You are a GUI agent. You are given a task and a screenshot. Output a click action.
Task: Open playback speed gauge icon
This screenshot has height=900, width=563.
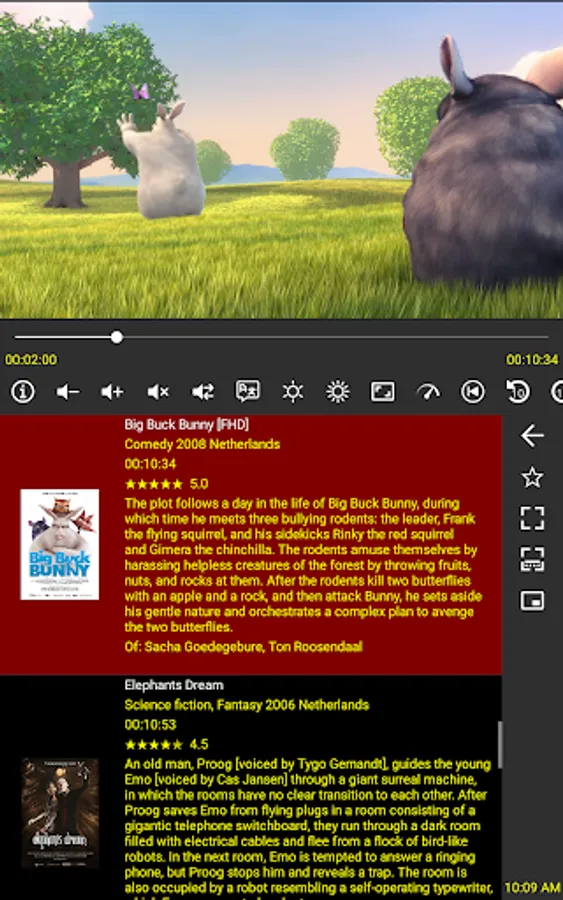tap(428, 392)
